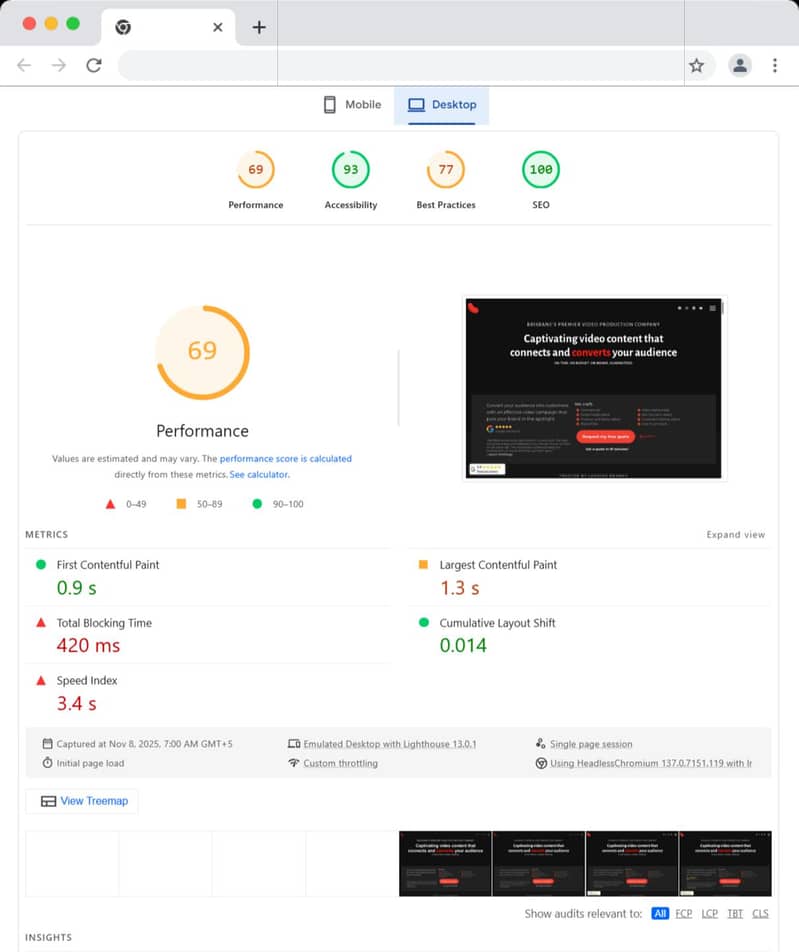Image resolution: width=799 pixels, height=952 pixels.
Task: Click the '0.014' layout shift value
Action: click(x=463, y=645)
